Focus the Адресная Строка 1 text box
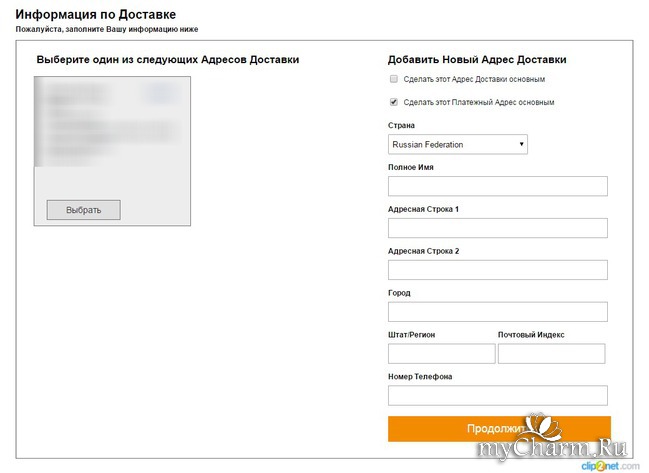The height and width of the screenshot is (473, 649). click(x=497, y=228)
